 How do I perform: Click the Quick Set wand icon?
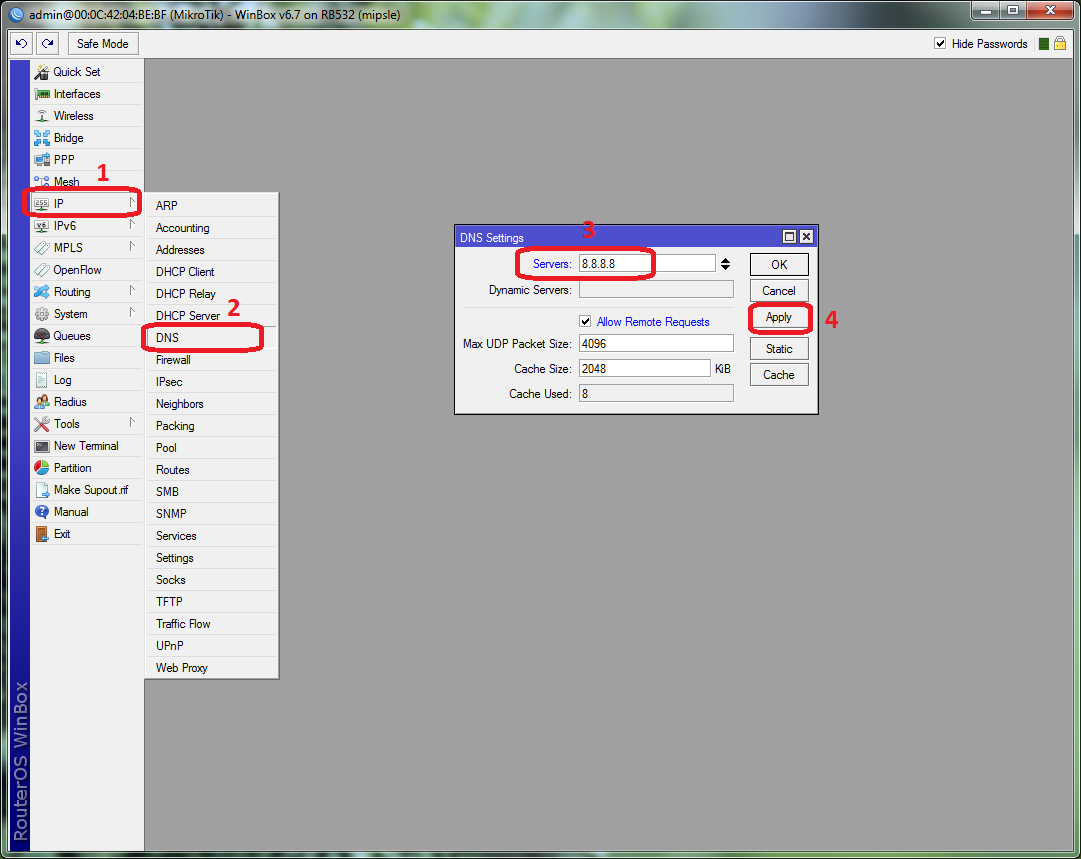(42, 72)
